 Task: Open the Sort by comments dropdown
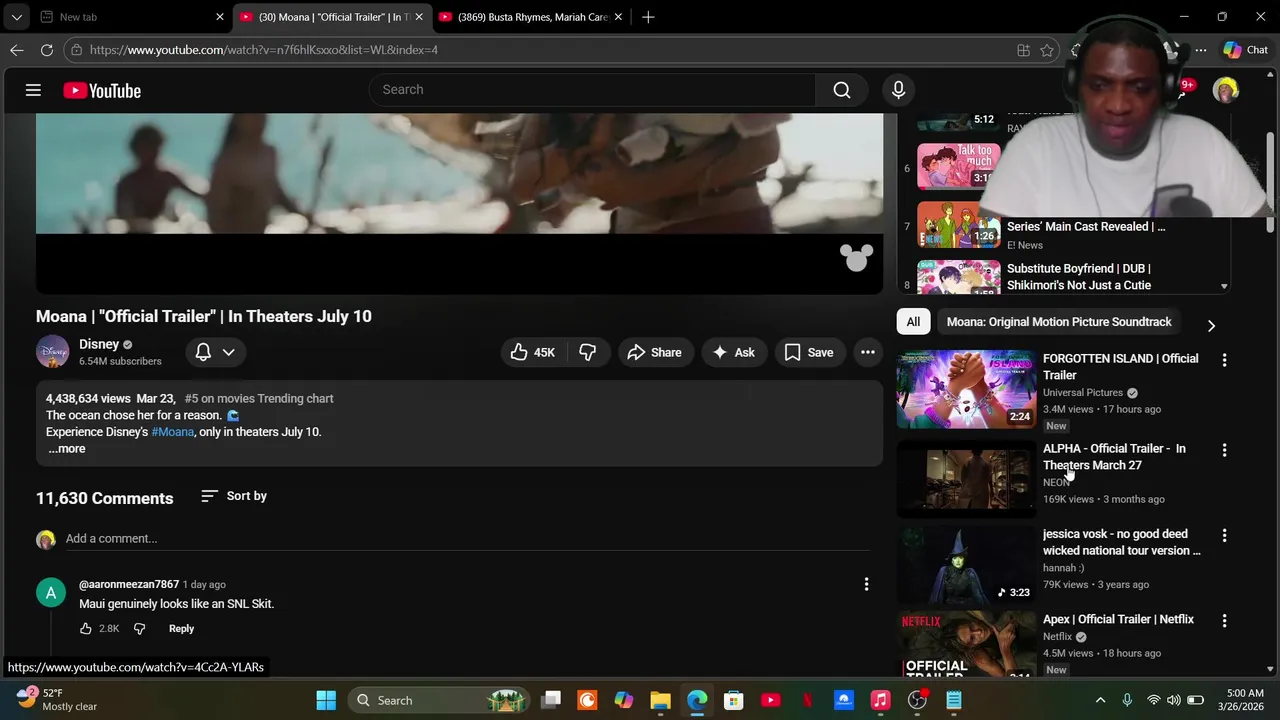coord(234,496)
